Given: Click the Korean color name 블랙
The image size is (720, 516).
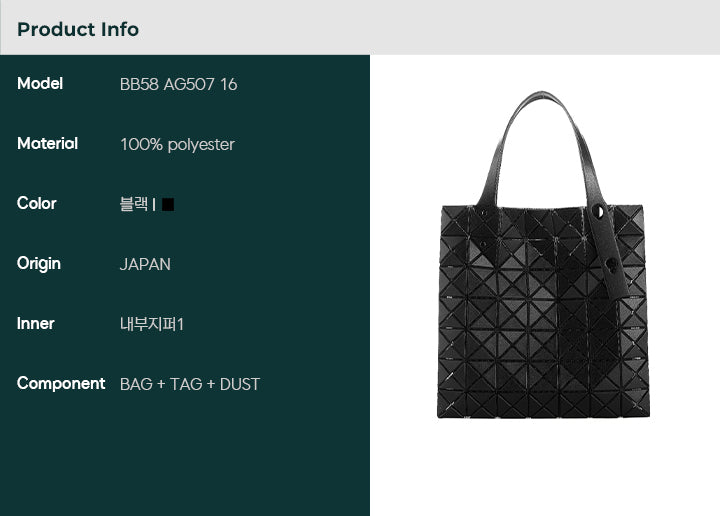Looking at the screenshot, I should (x=134, y=204).
